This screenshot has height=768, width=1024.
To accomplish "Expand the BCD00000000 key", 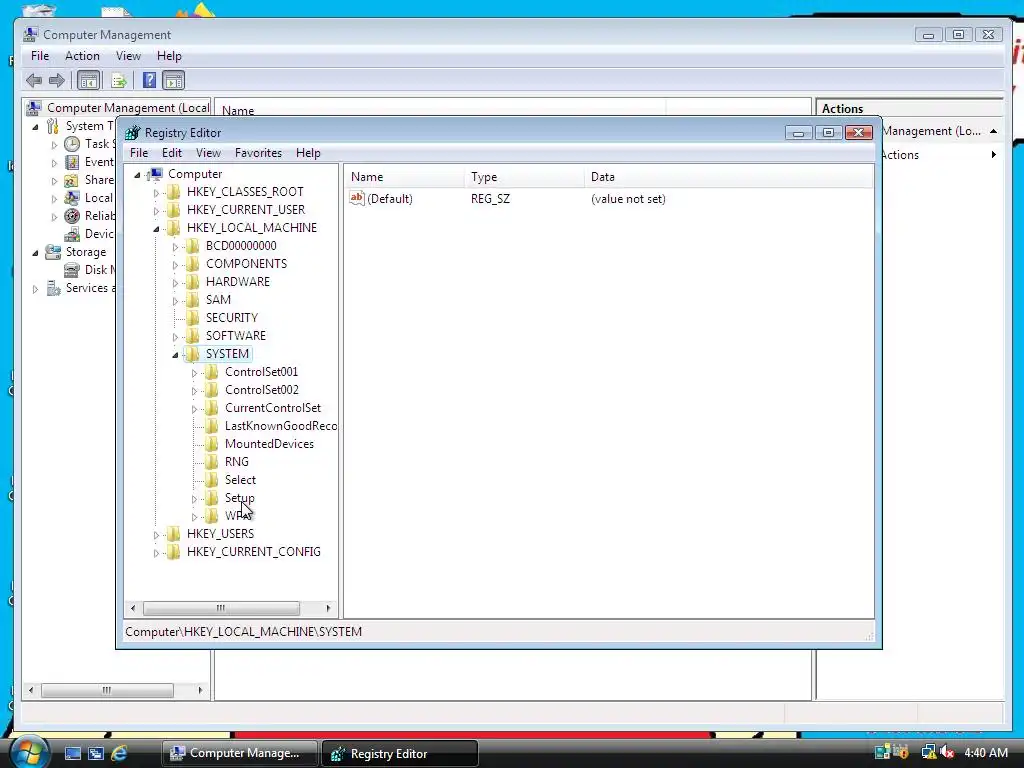I will pyautogui.click(x=175, y=247).
